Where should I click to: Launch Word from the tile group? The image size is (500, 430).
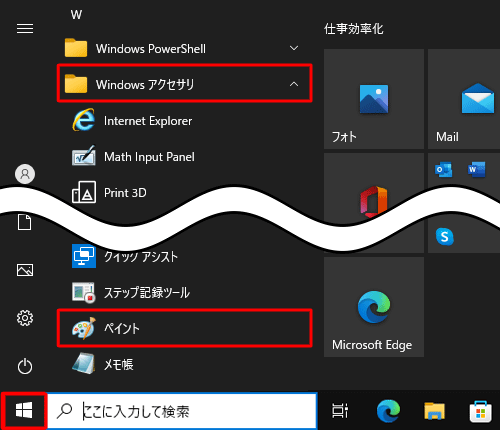click(477, 169)
